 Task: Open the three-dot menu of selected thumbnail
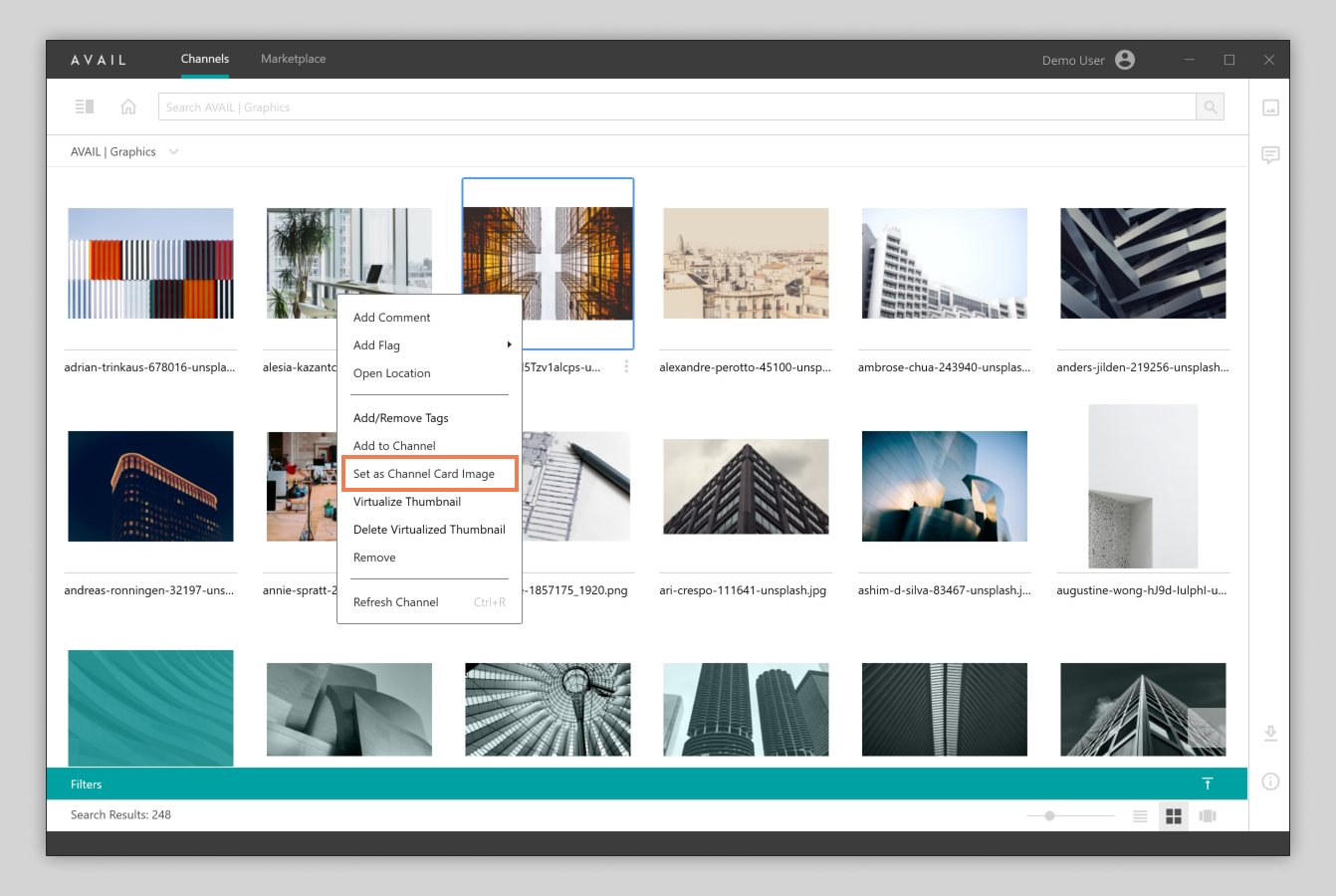pos(626,366)
